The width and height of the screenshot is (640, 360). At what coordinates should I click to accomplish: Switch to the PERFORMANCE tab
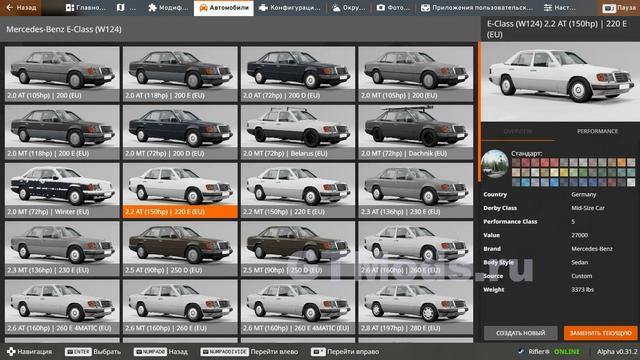click(597, 131)
